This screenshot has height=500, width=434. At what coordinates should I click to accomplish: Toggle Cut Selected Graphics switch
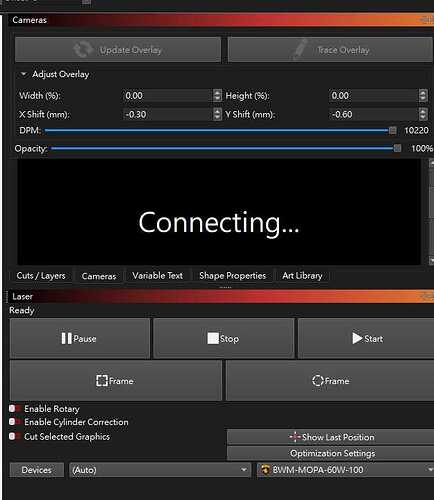(x=12, y=436)
